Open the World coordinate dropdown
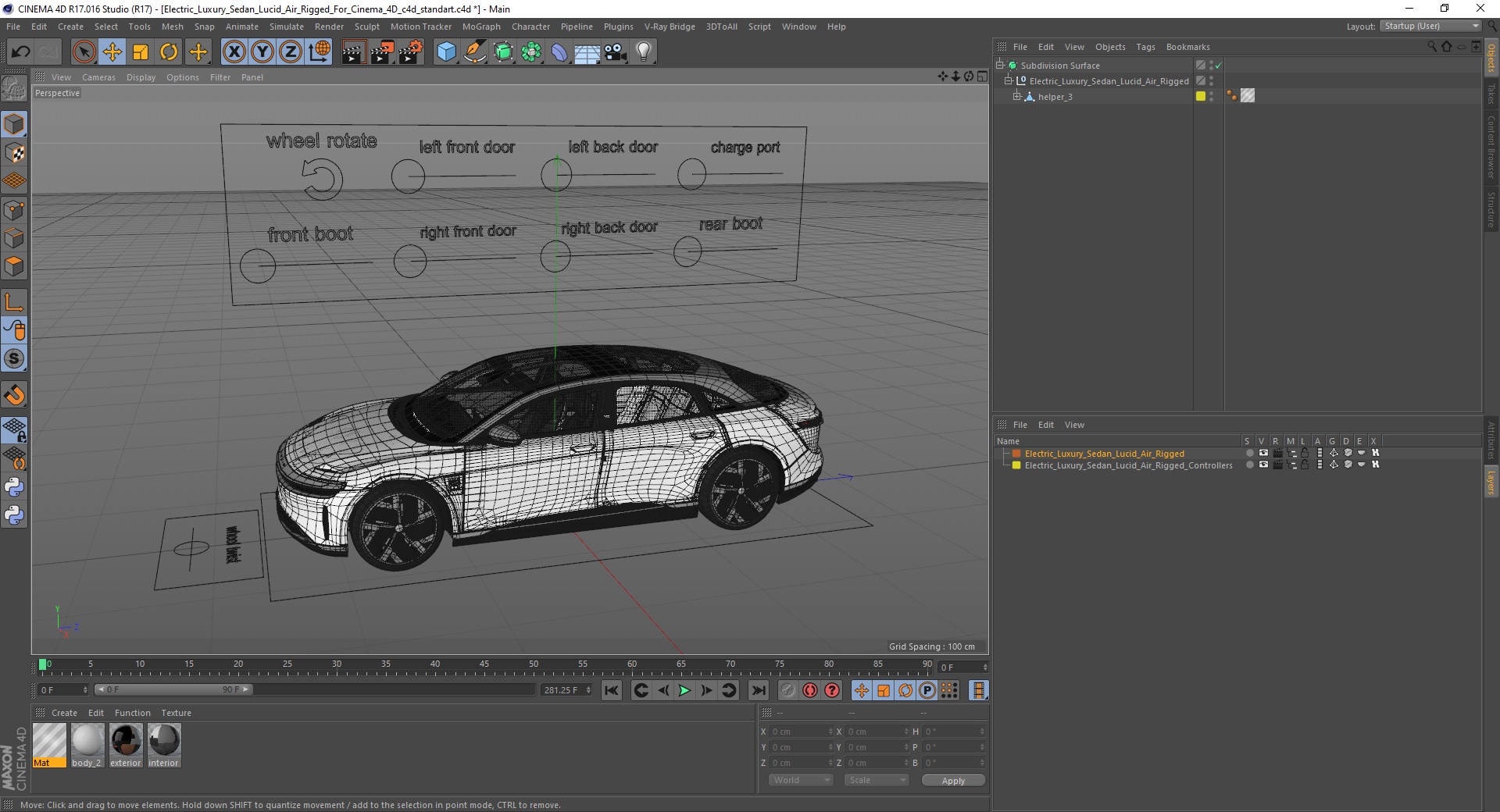Screen dimensions: 1500x812 [x=801, y=780]
